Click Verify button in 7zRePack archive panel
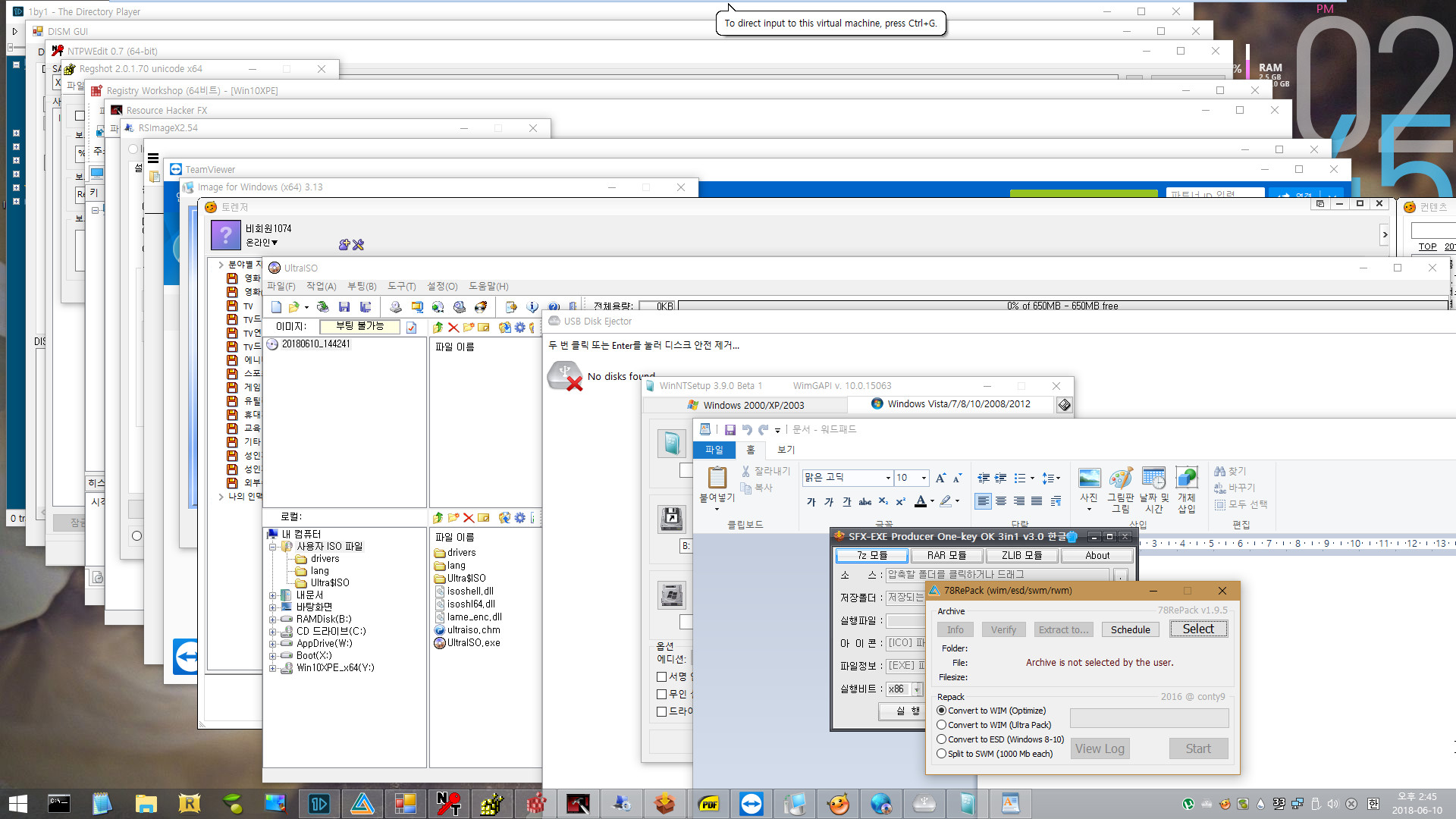Image resolution: width=1456 pixels, height=819 pixels. pos(1003,629)
